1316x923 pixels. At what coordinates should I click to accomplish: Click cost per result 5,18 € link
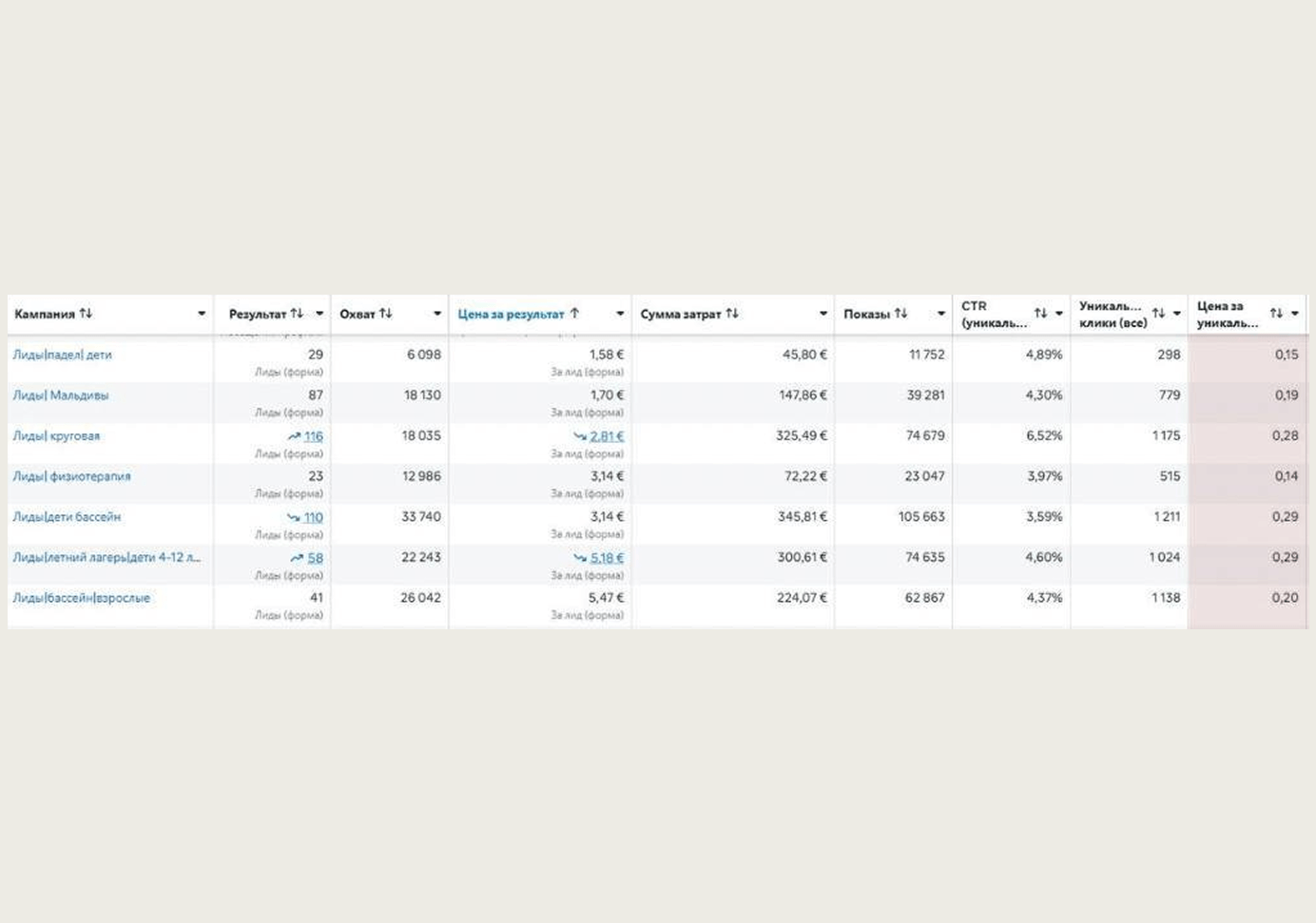point(607,558)
